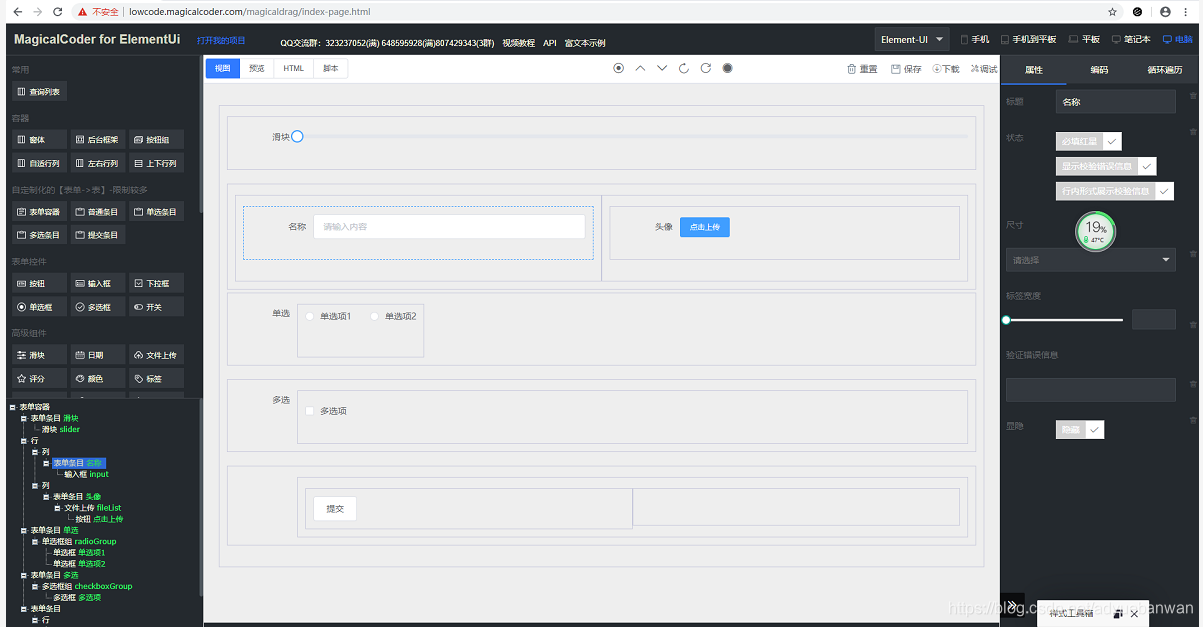1203x627 pixels.
Task: Pick the 表单容器 form component
Action: (x=39, y=211)
